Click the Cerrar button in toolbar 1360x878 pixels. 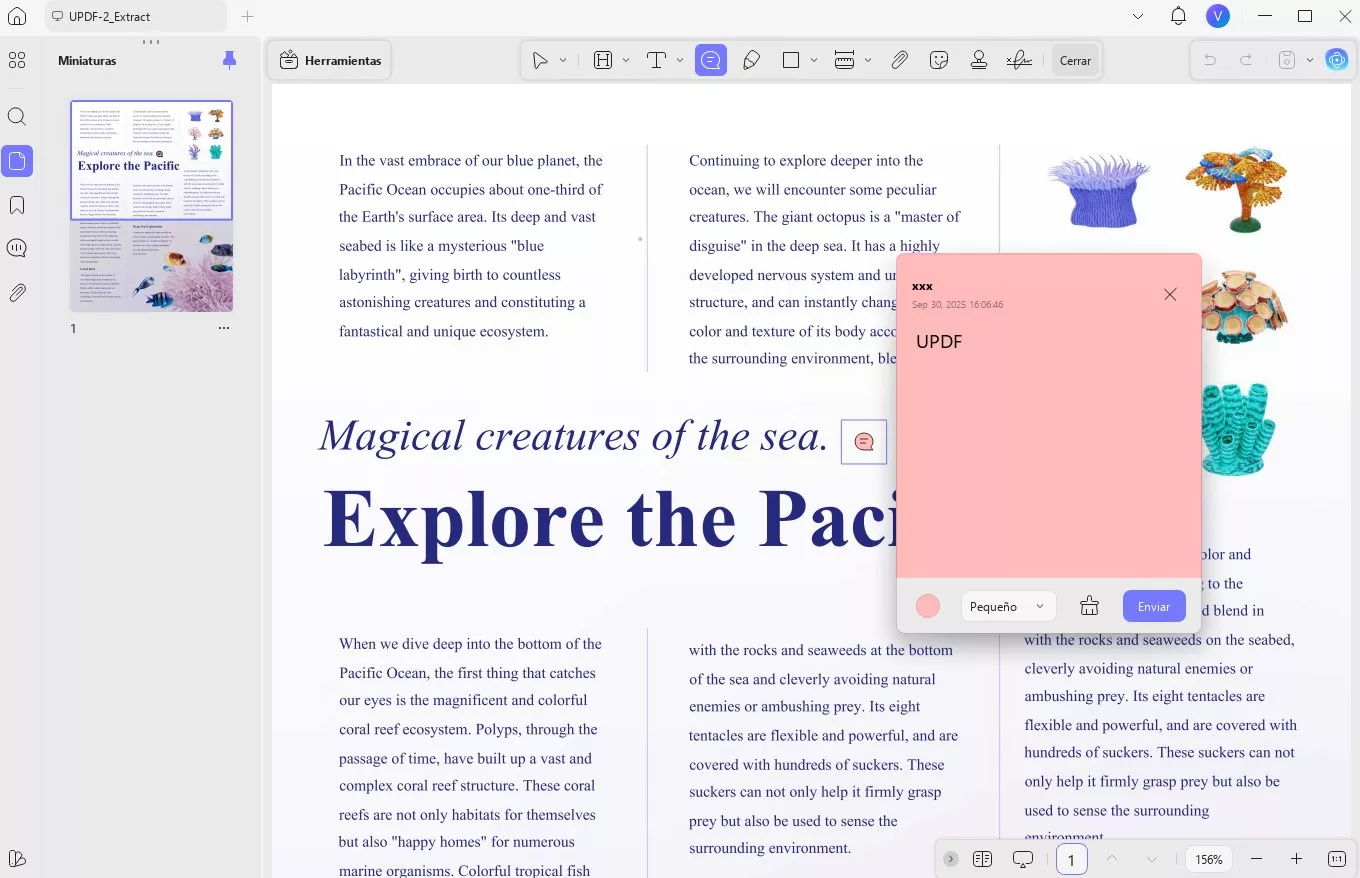coord(1076,61)
